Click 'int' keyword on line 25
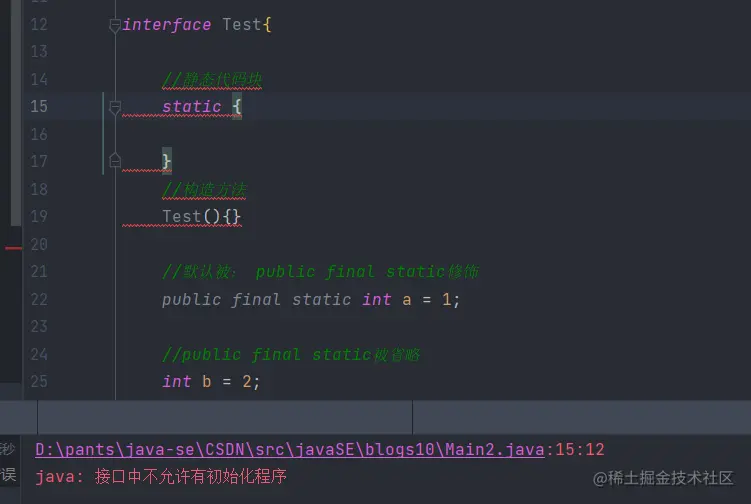This screenshot has width=751, height=504. point(176,381)
